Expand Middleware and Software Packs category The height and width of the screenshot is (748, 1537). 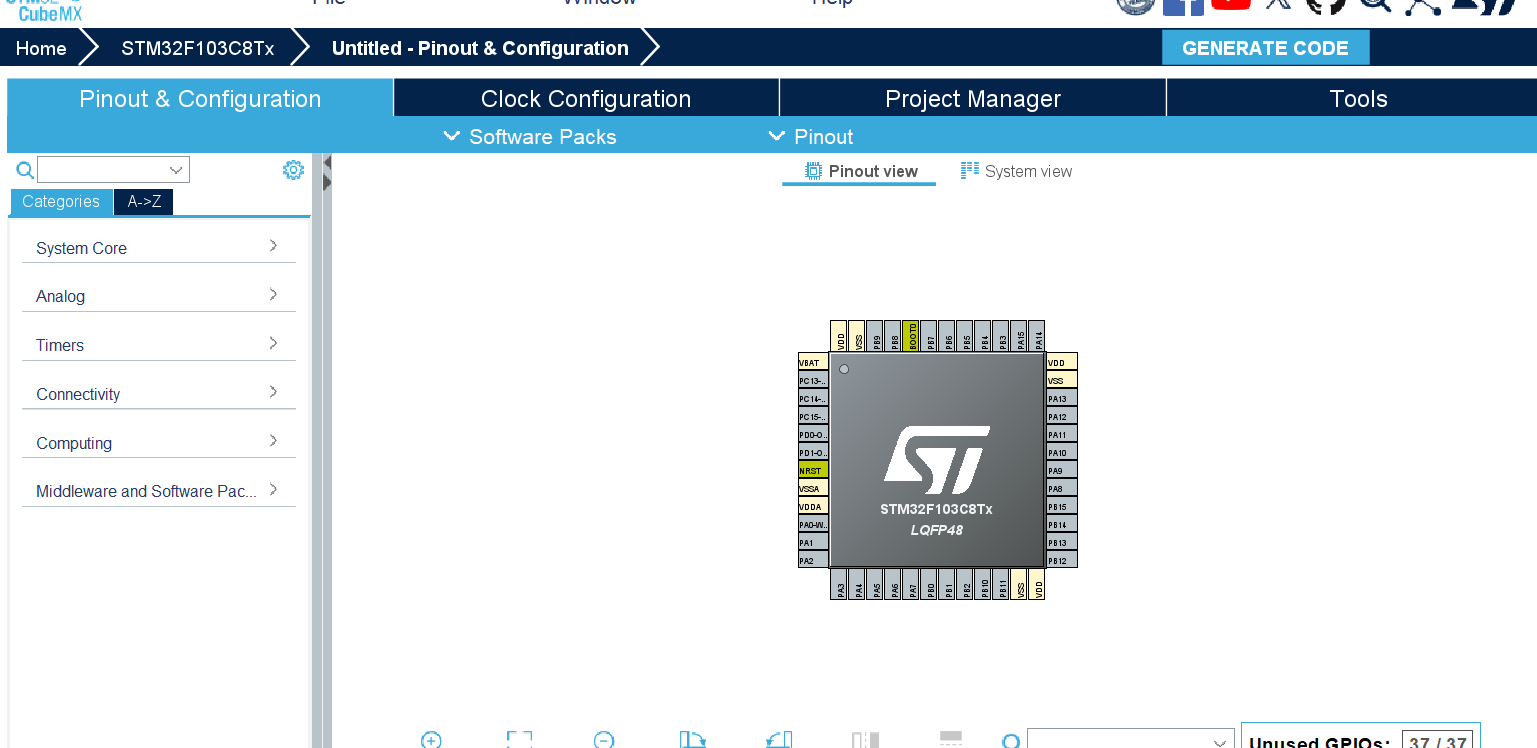159,490
